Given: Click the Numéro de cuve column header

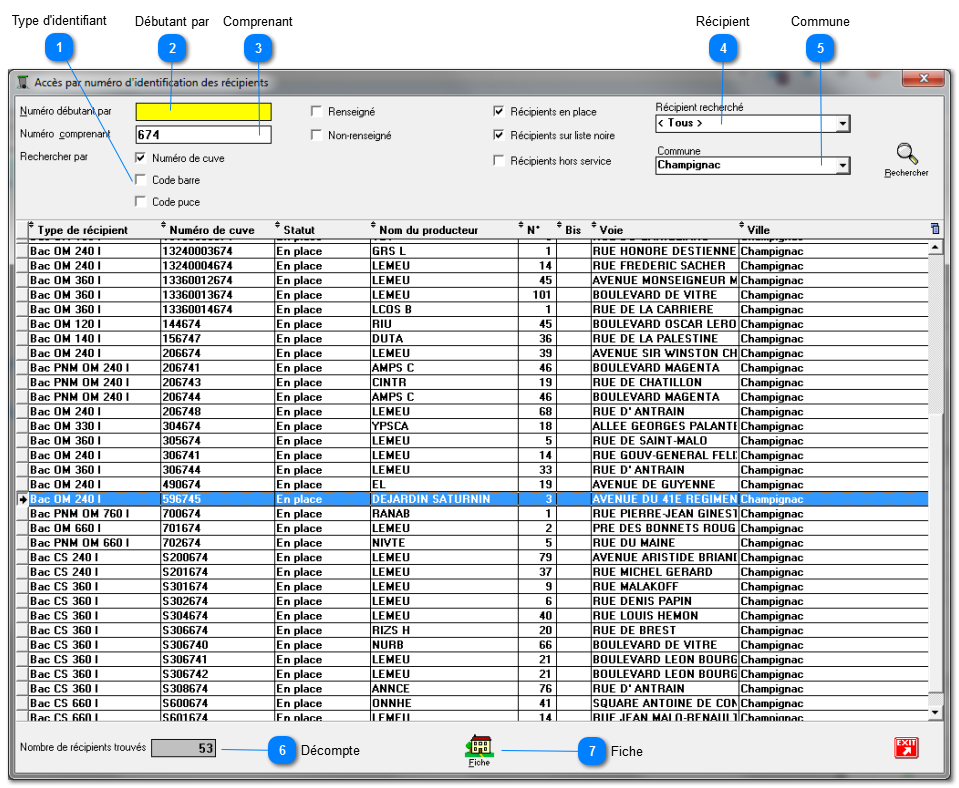Looking at the screenshot, I should pos(211,230).
